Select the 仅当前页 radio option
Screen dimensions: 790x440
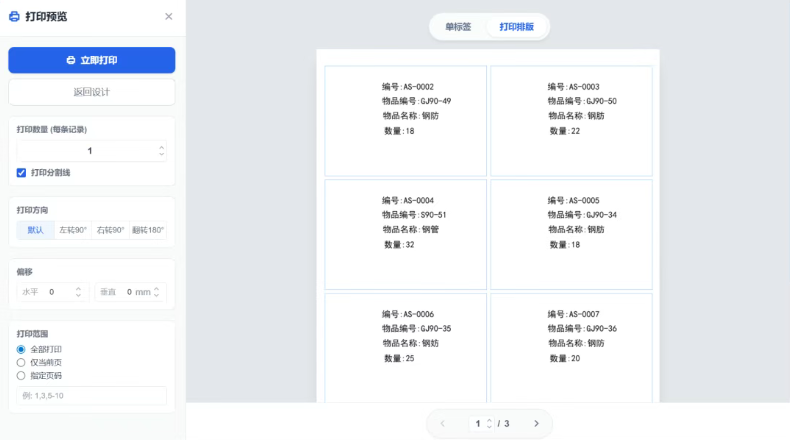[21, 362]
